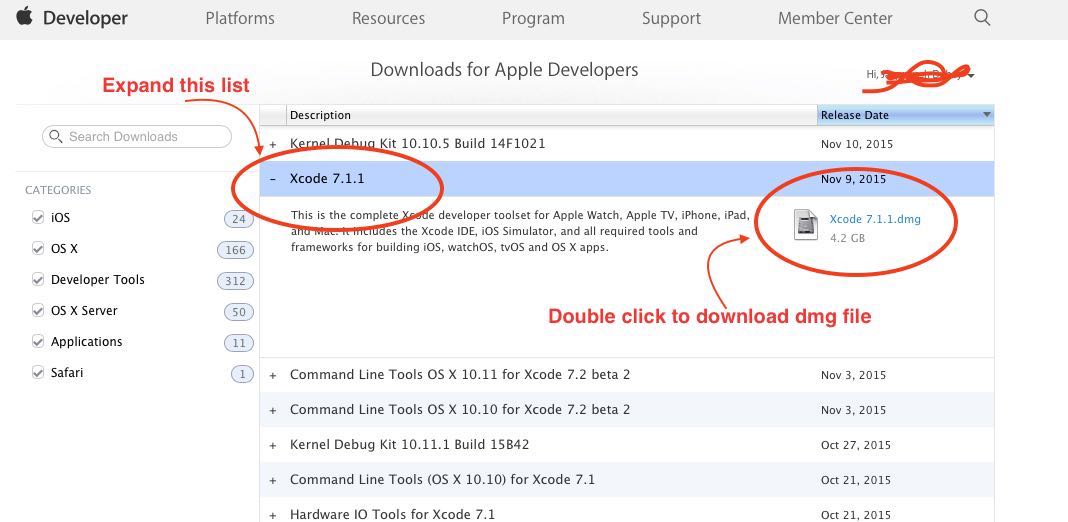Click the Xcode 7.1.1 dmg file icon

(x=806, y=224)
